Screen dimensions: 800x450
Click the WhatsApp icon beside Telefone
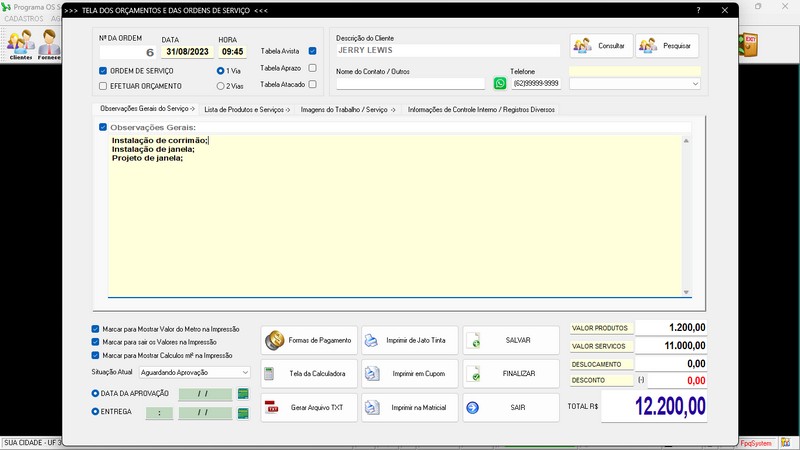[x=500, y=84]
